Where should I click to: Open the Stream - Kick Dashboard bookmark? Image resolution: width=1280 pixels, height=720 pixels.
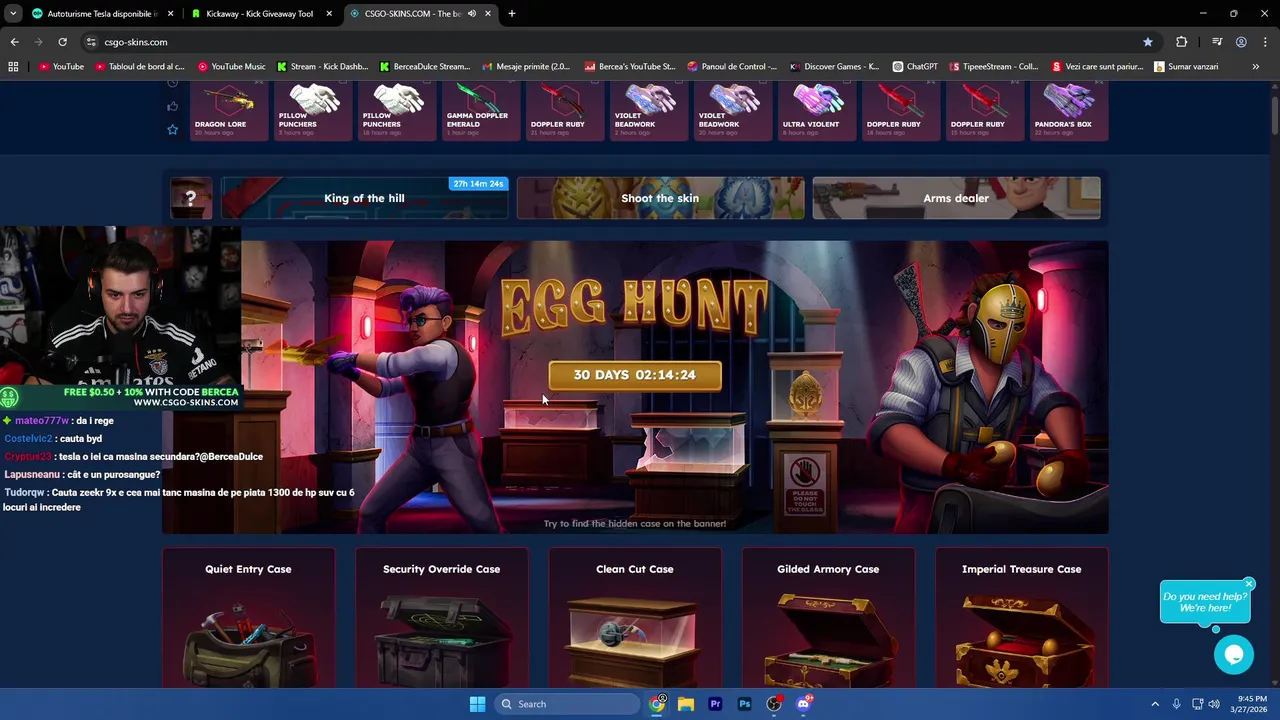click(x=323, y=67)
